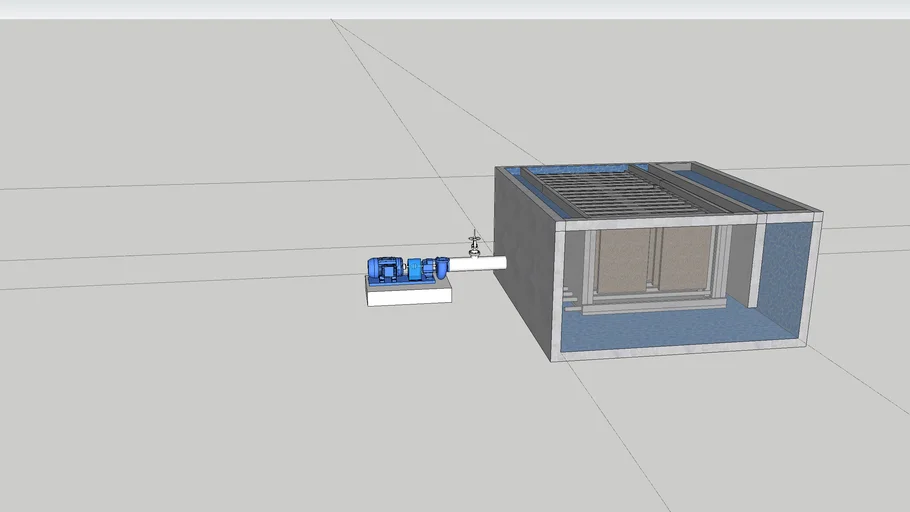The height and width of the screenshot is (512, 910).
Task: Click the light gray strip at window top
Action: [x=455, y=9]
